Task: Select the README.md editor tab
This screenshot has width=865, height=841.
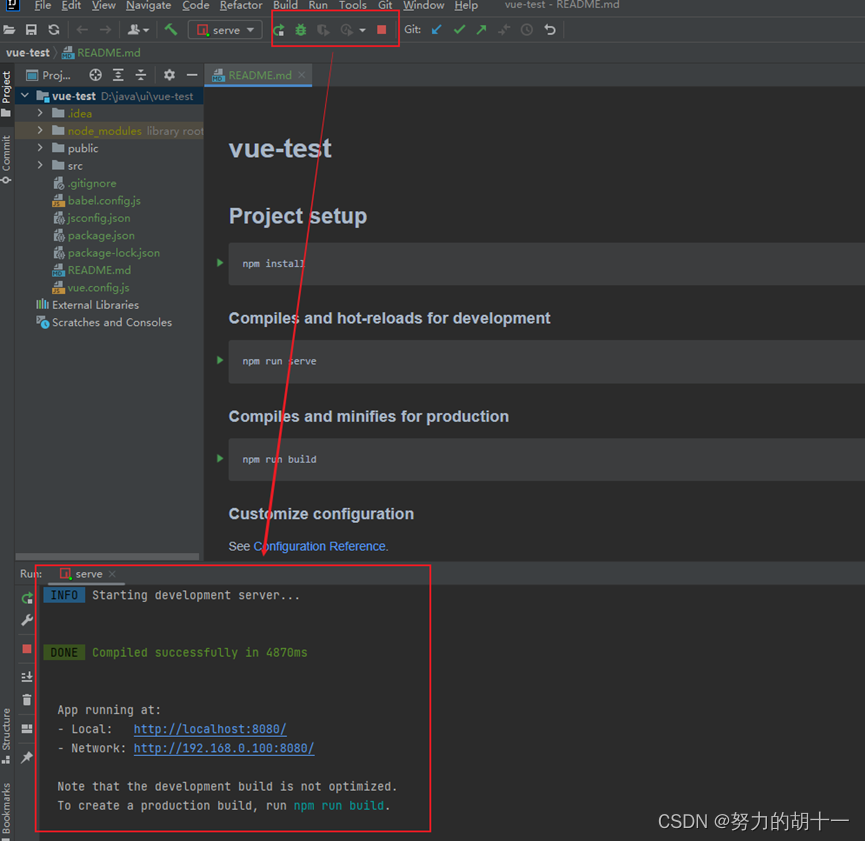Action: click(x=259, y=75)
